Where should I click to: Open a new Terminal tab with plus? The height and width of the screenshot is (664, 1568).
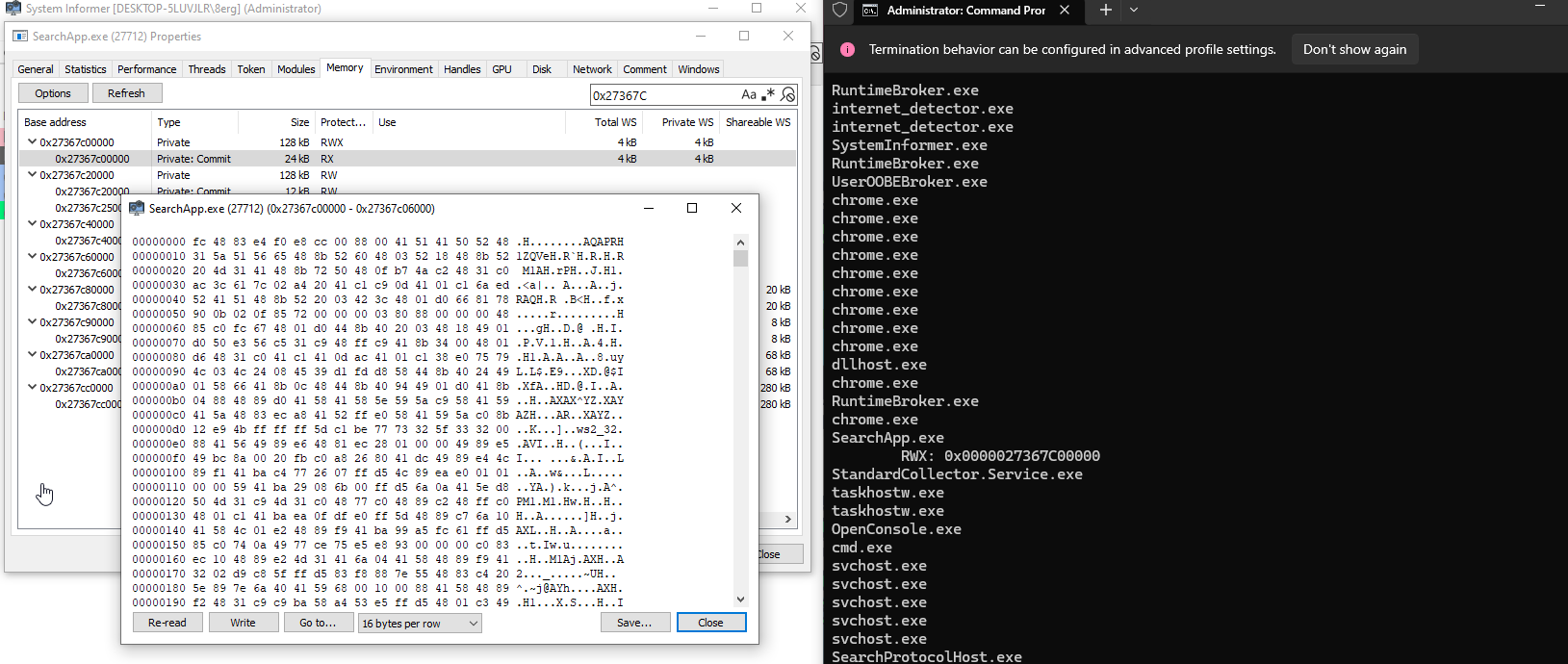tap(1106, 10)
